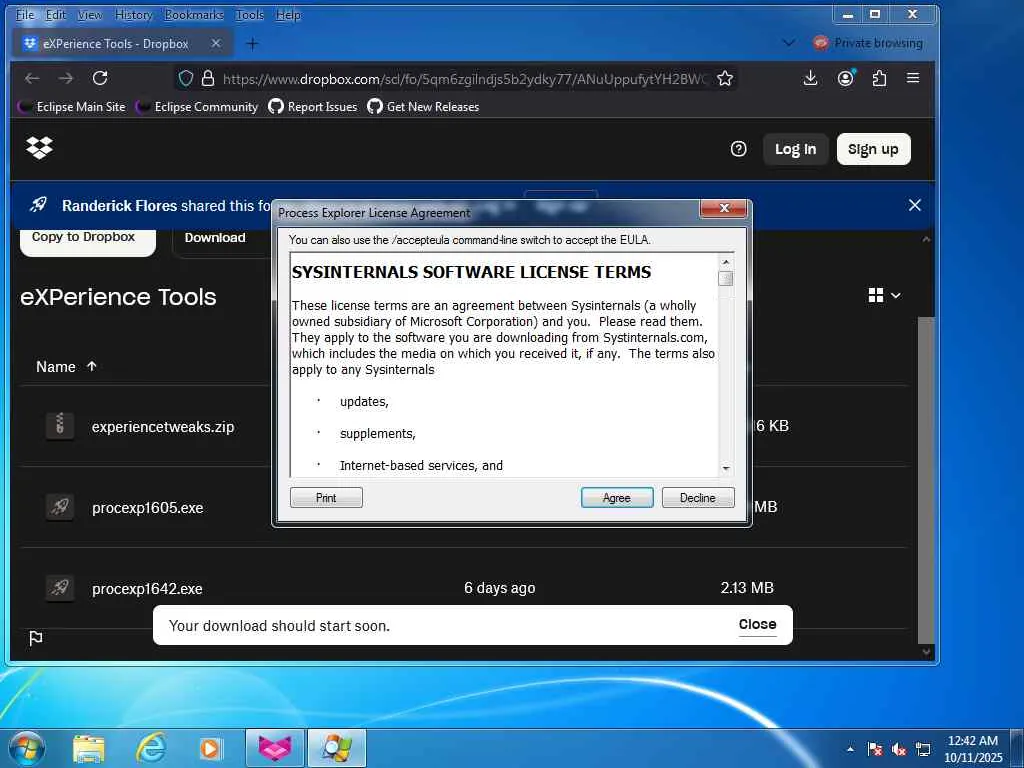The height and width of the screenshot is (768, 1024).
Task: Open the browser hamburger menu
Action: coord(913,78)
